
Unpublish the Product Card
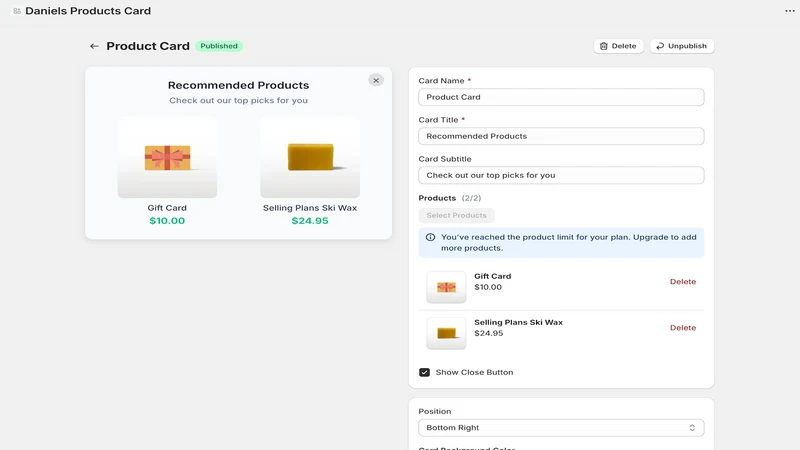(682, 46)
